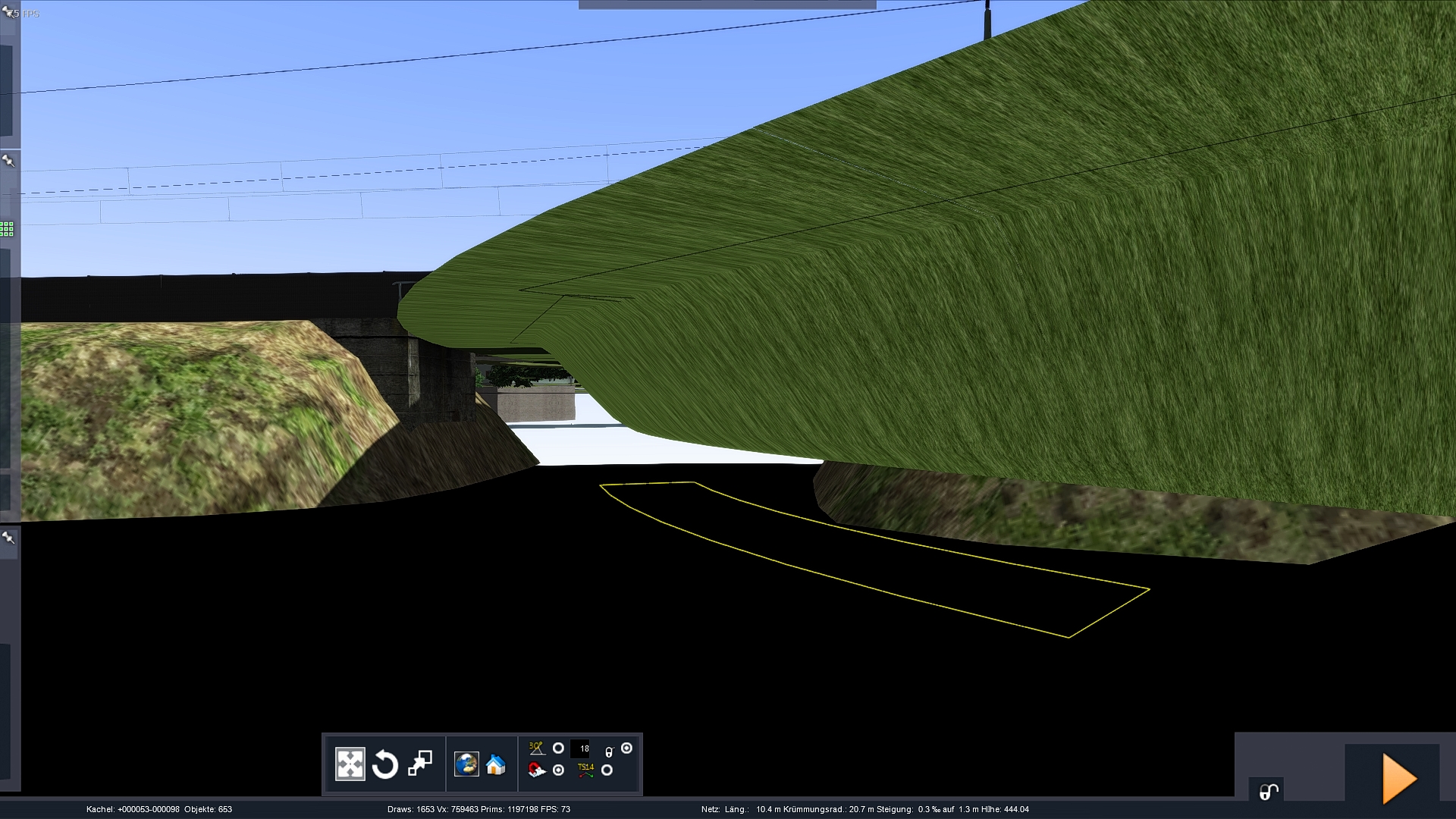Click the green grid icon on left
This screenshot has width=1456, height=819.
7,229
